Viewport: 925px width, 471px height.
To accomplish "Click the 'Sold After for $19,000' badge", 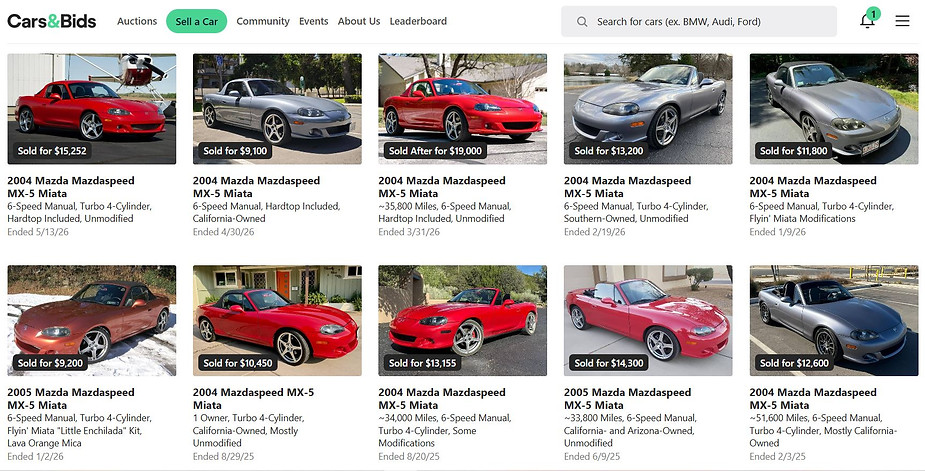I will point(435,151).
